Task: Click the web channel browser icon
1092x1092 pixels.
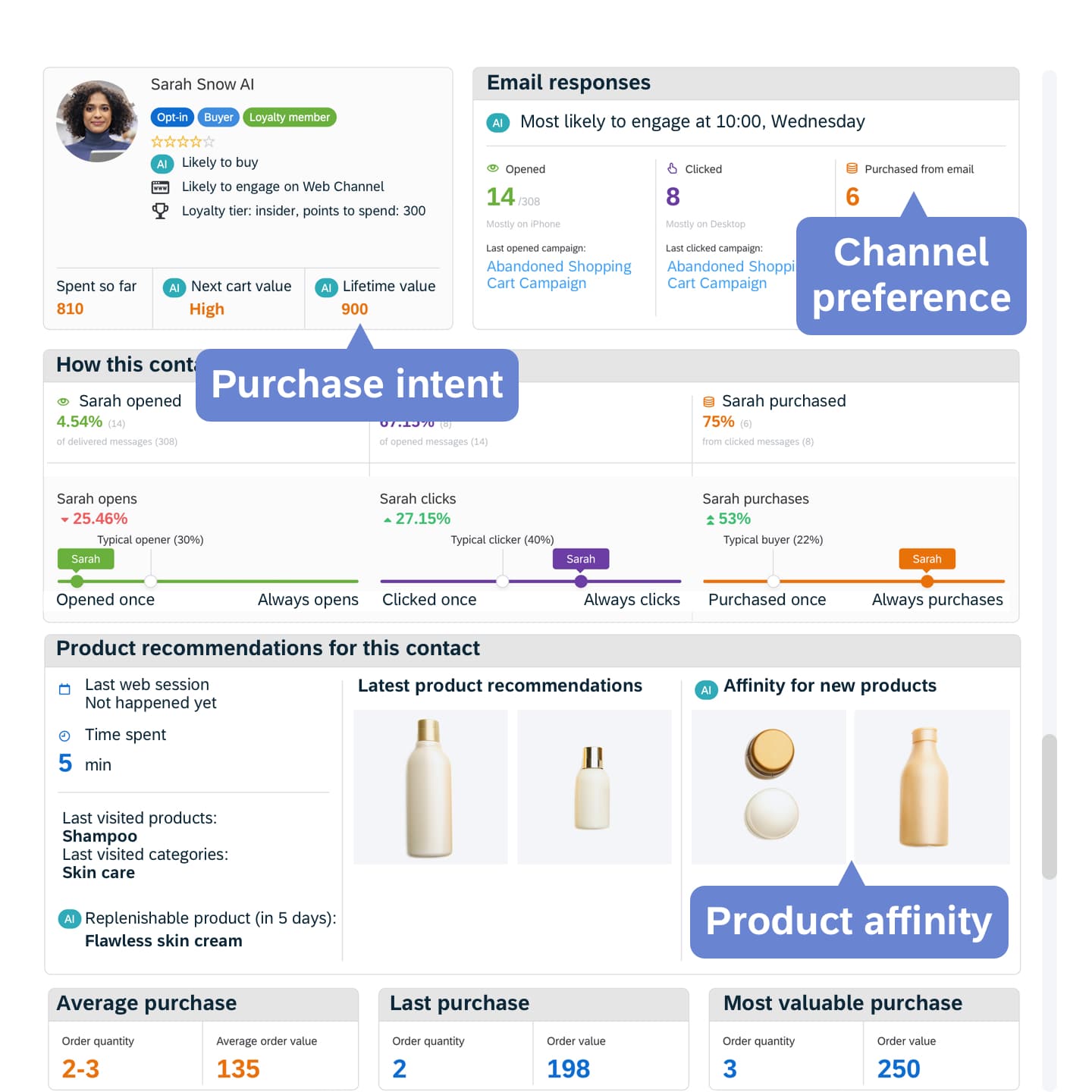Action: (161, 187)
